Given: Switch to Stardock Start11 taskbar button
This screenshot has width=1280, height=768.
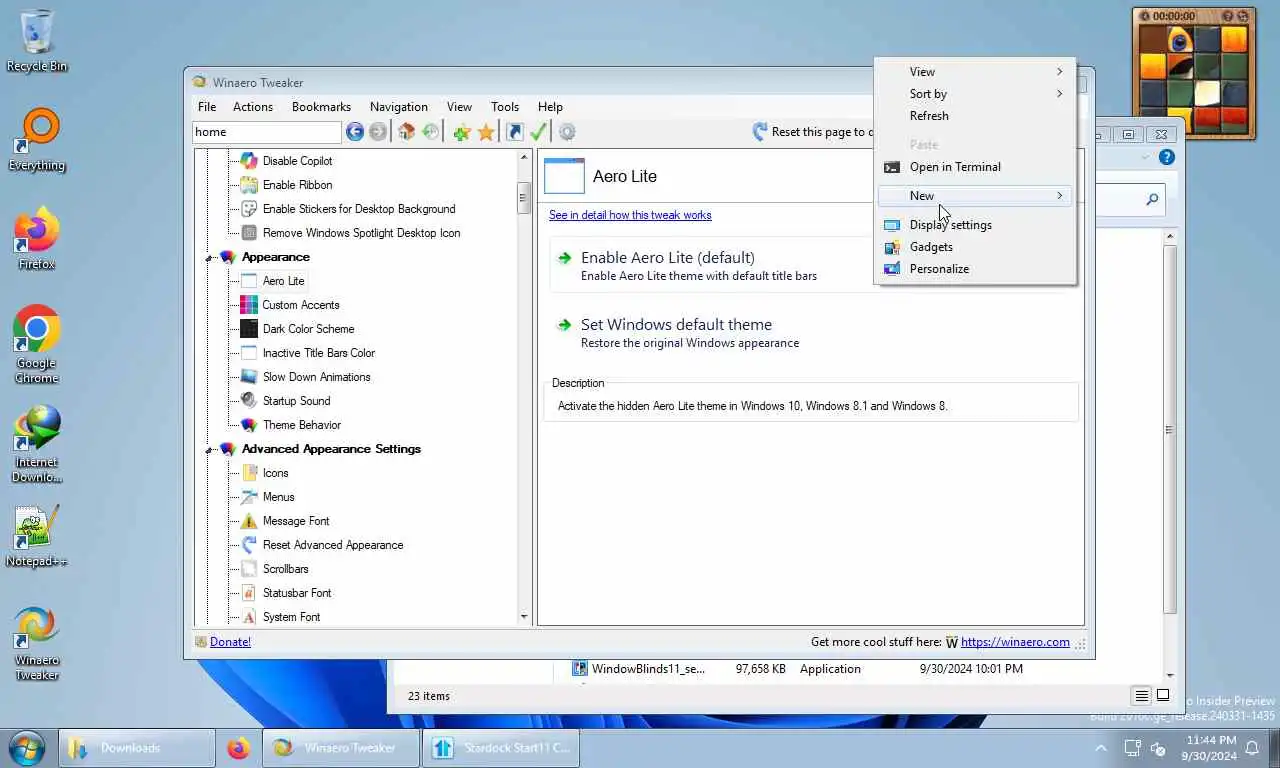Looking at the screenshot, I should tap(501, 748).
